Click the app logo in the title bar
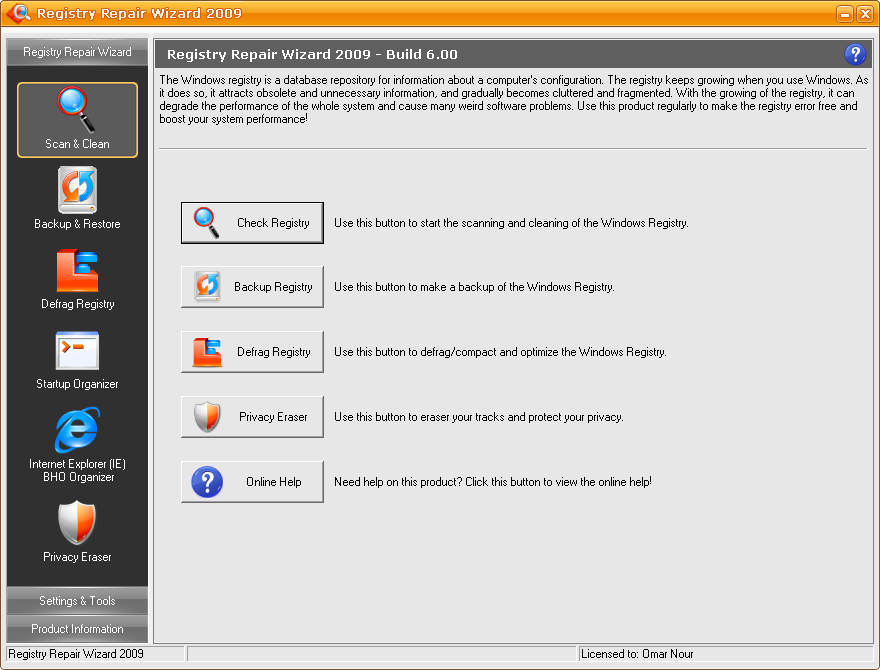Screen dimensions: 880x670 19,12
